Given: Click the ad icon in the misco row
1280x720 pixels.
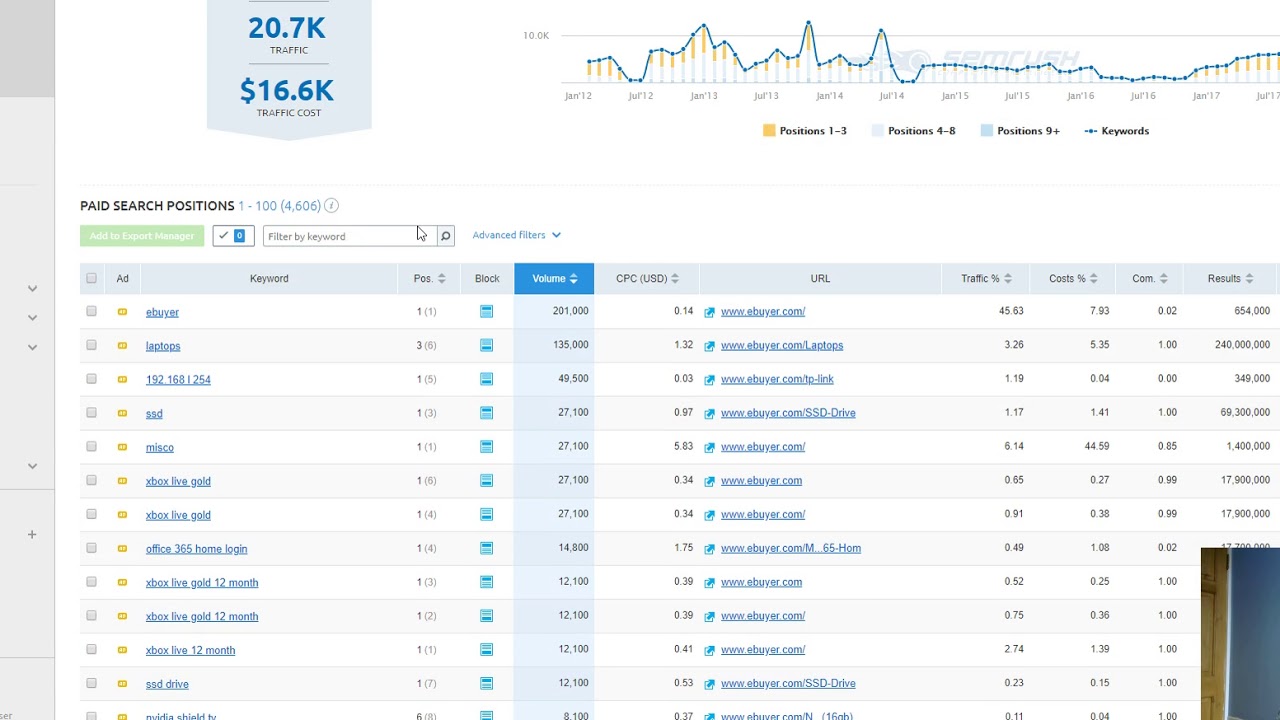Looking at the screenshot, I should [122, 447].
